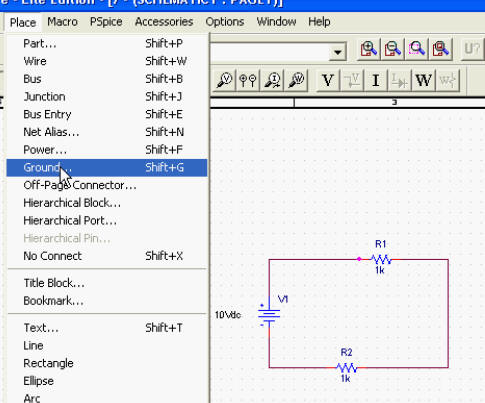Open the part selector dropdown arrow

click(x=338, y=52)
